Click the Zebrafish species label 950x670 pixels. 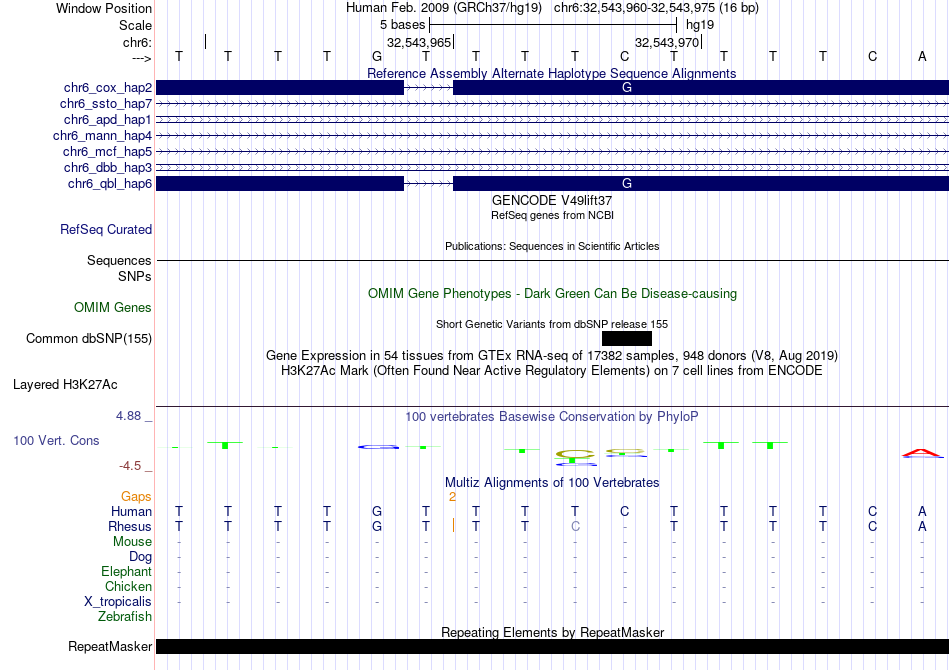(125, 617)
